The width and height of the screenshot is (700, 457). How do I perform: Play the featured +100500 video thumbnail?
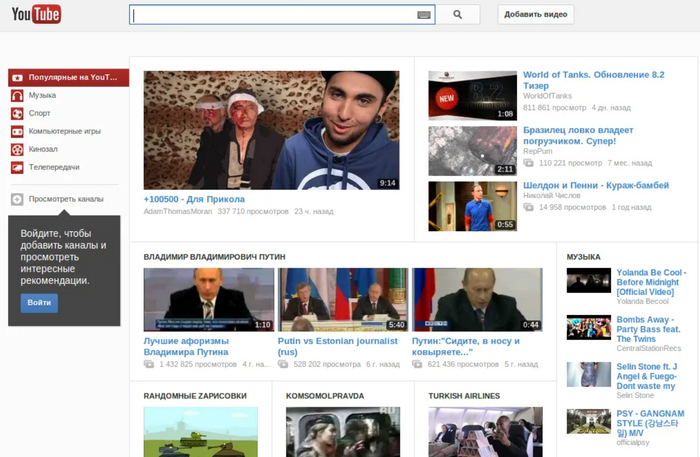pyautogui.click(x=271, y=130)
